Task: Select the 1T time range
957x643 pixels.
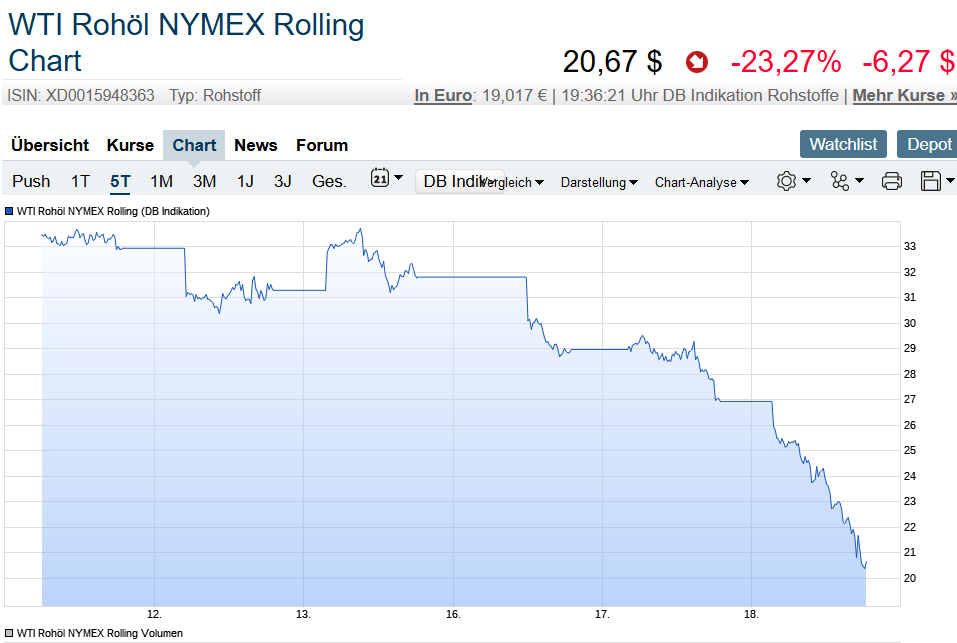Action: pos(80,181)
